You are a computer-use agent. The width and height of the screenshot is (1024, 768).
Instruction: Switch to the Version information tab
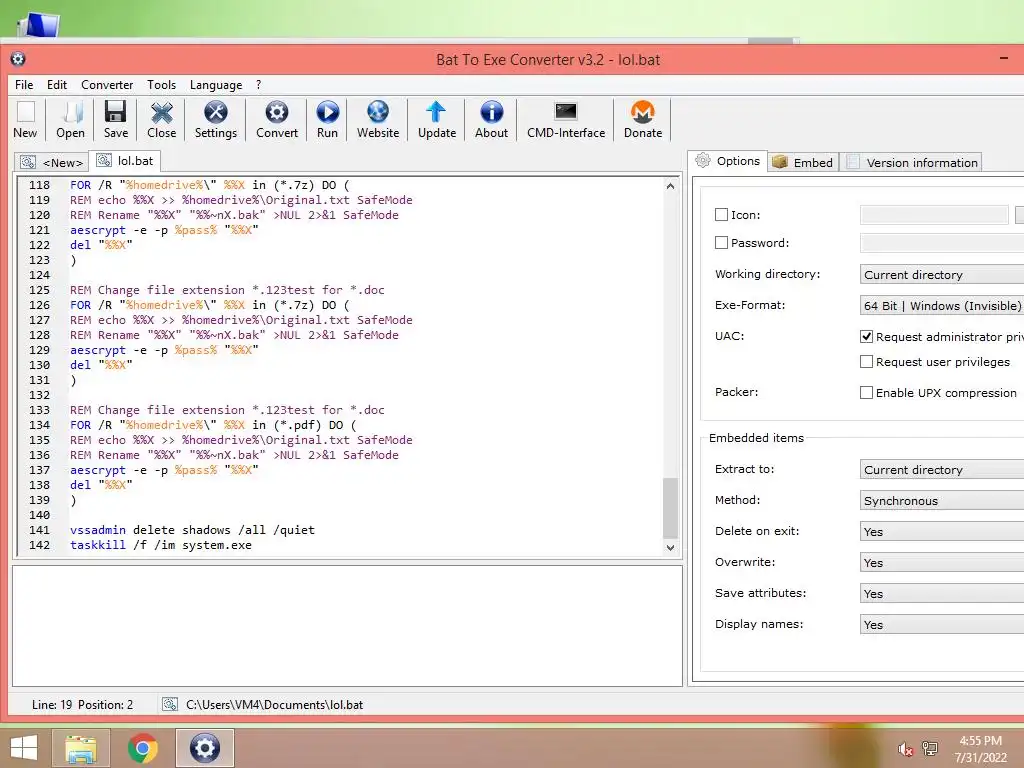tap(912, 162)
